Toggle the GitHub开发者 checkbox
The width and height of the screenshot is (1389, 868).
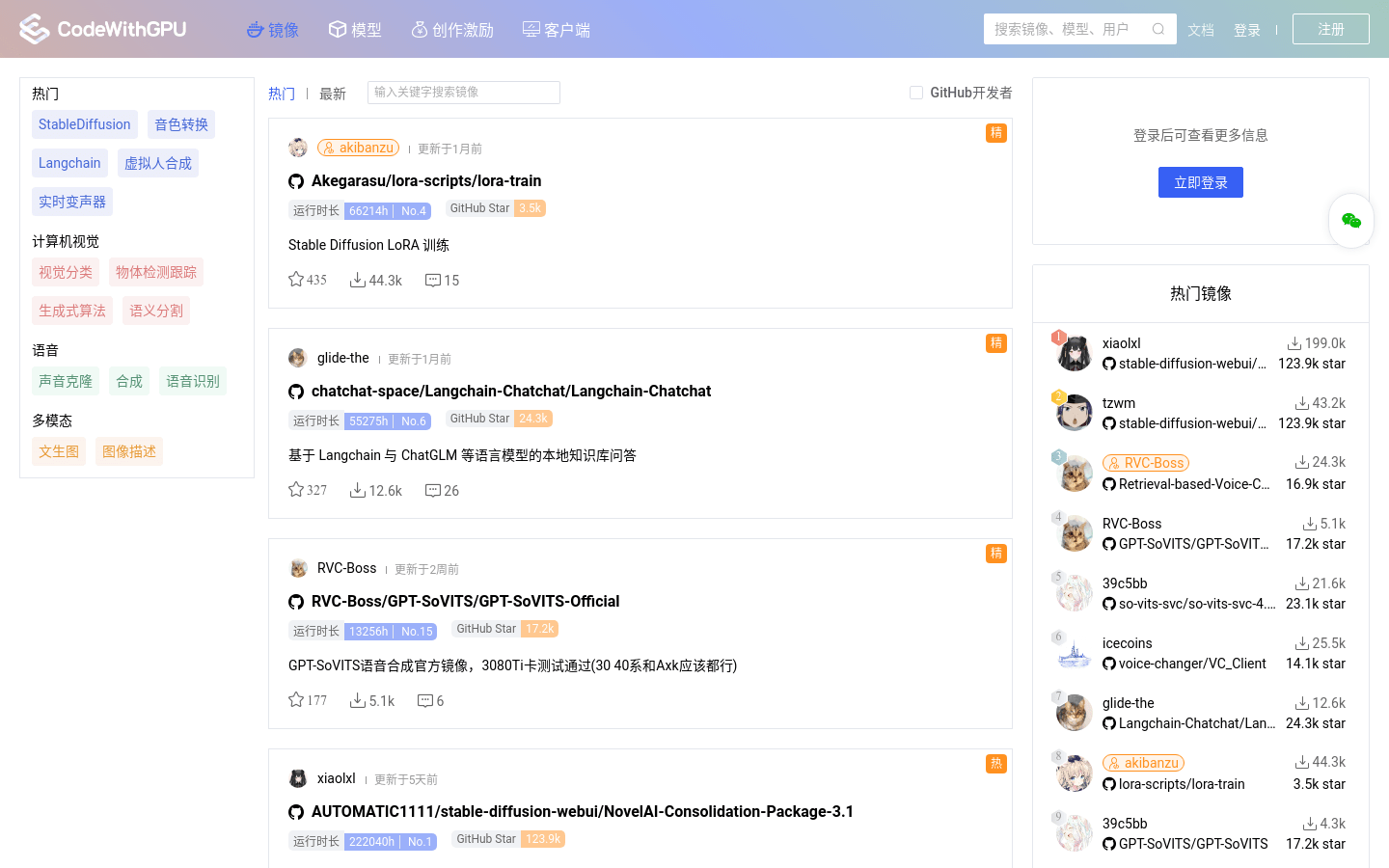coord(916,93)
